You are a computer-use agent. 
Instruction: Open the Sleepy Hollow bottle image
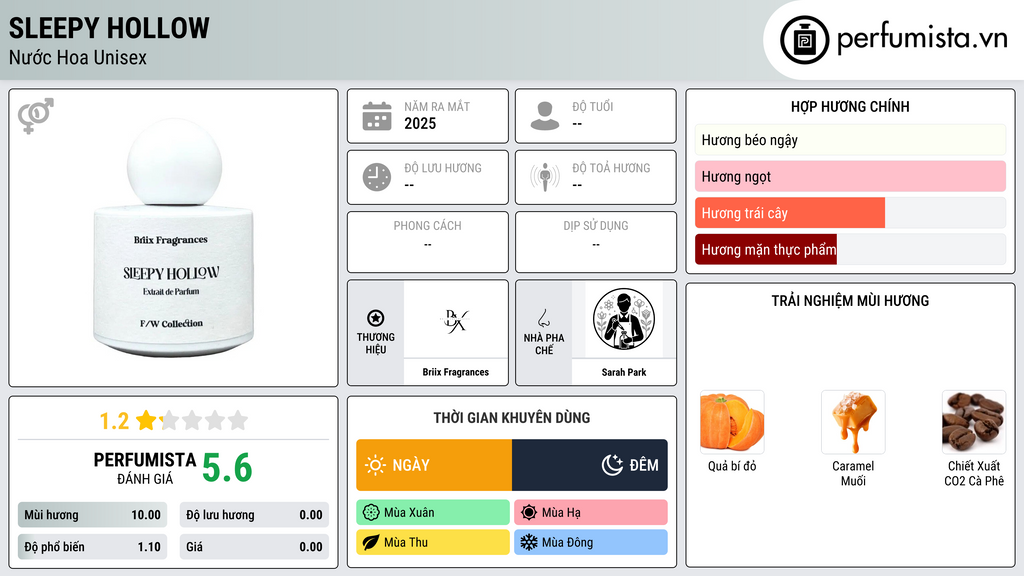pos(173,237)
